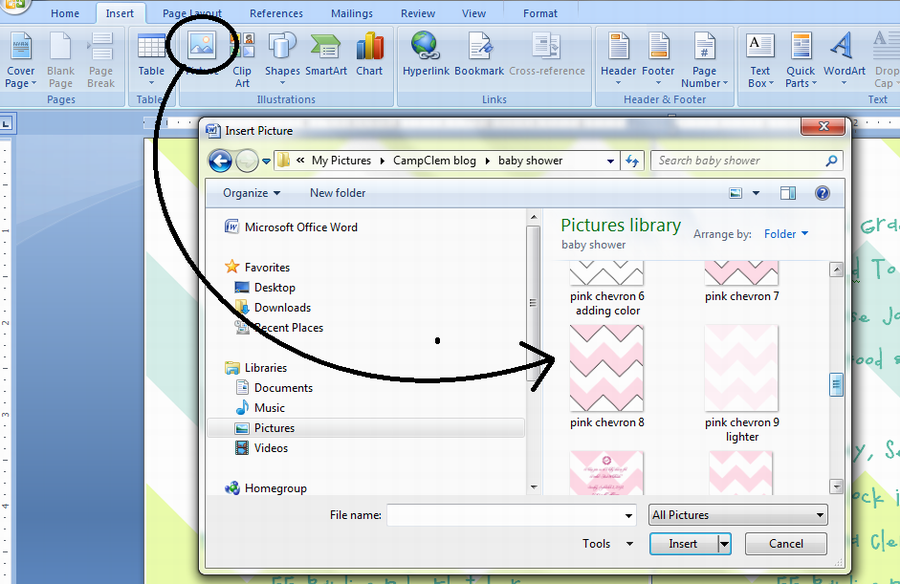This screenshot has height=584, width=900.
Task: Open the All Pictures file type dropdown
Action: [738, 515]
